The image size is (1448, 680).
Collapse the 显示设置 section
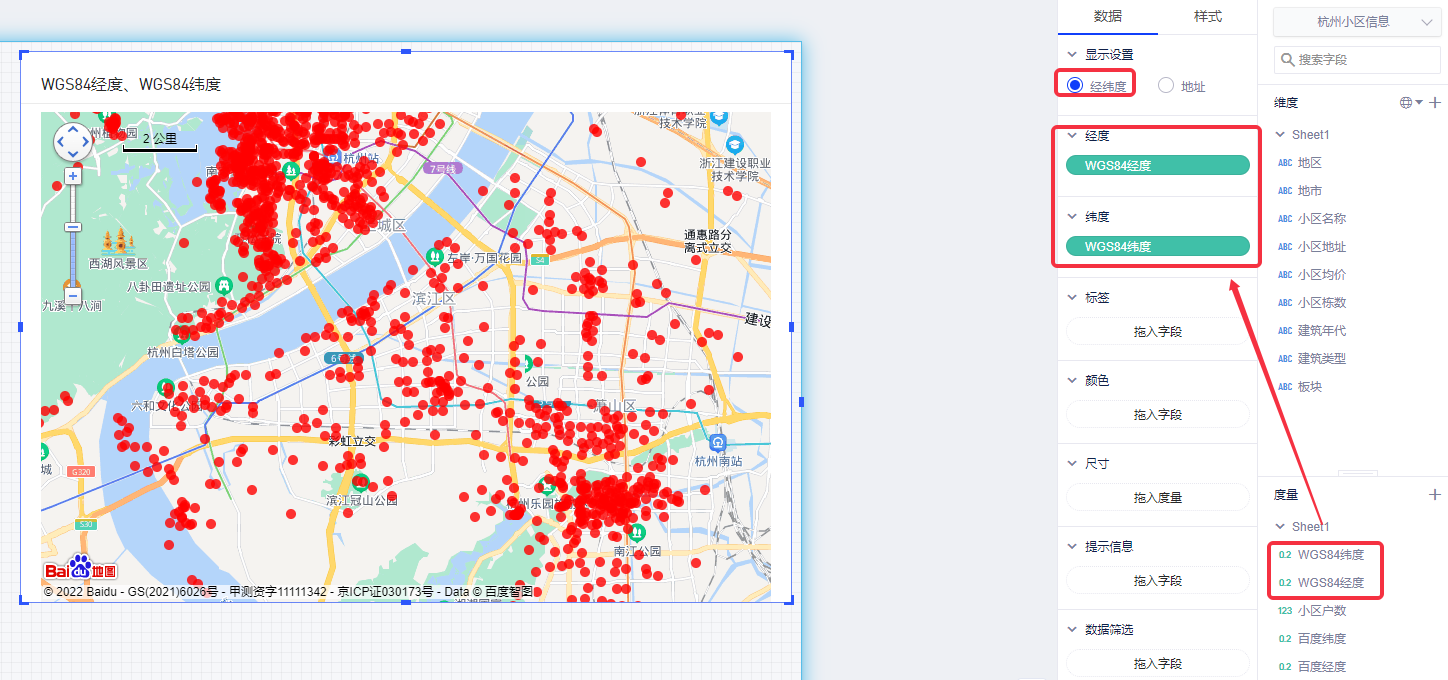tap(1072, 54)
